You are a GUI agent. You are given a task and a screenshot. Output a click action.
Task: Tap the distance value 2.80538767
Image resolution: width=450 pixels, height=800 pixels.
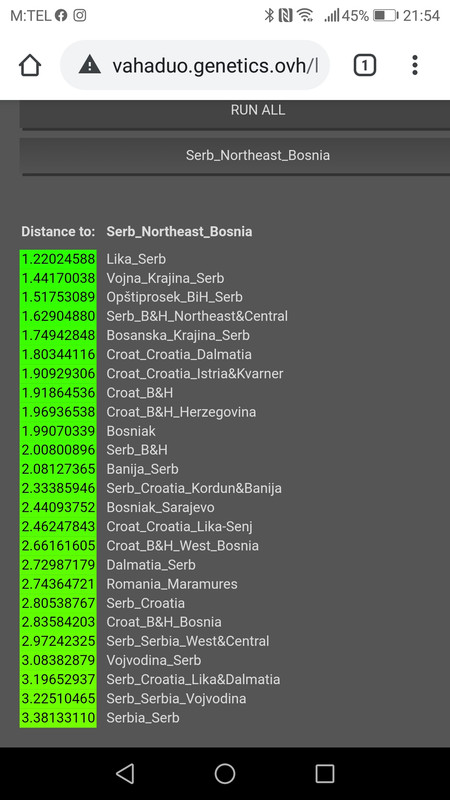coord(58,603)
